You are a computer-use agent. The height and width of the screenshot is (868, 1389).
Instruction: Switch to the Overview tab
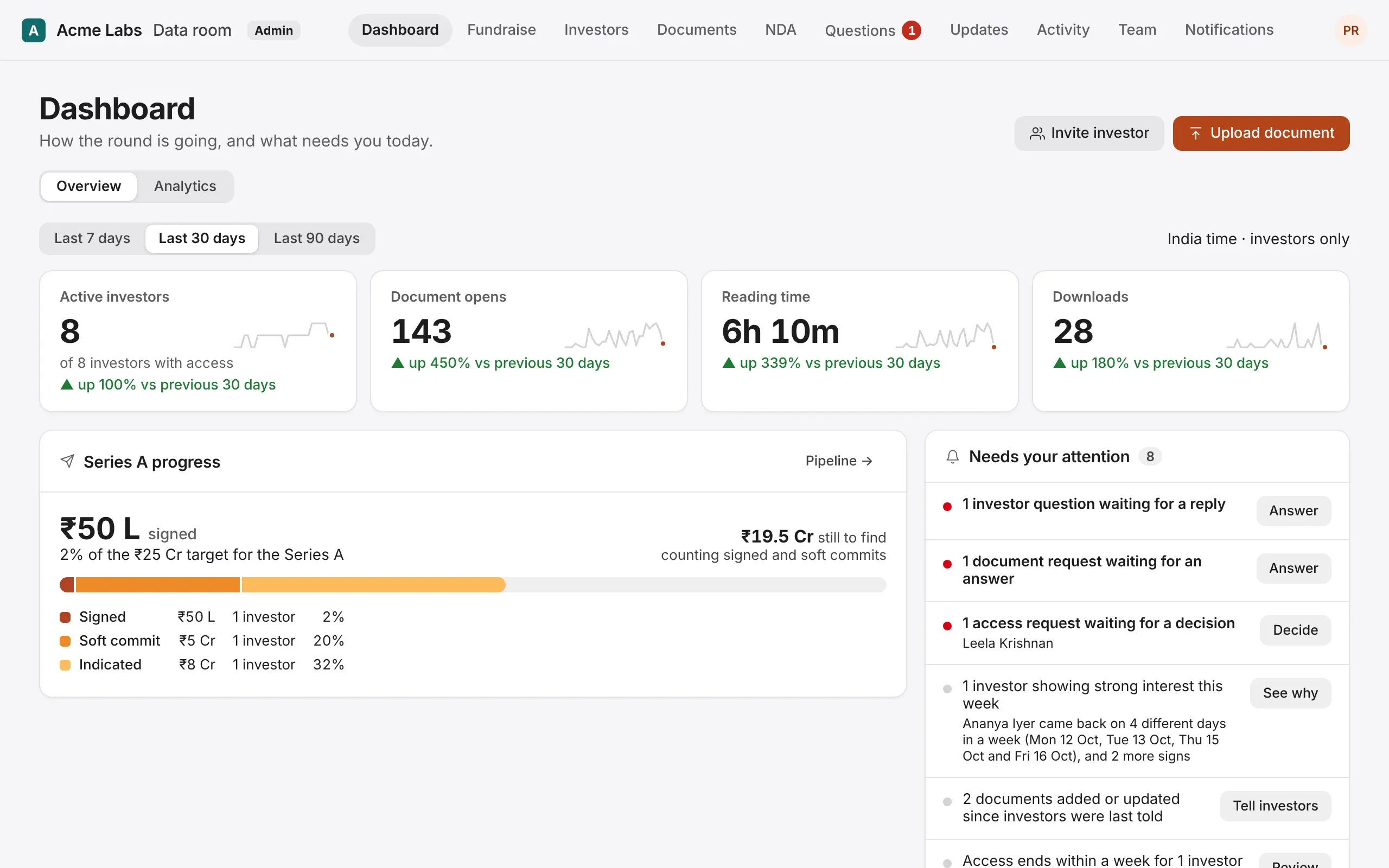pos(88,187)
